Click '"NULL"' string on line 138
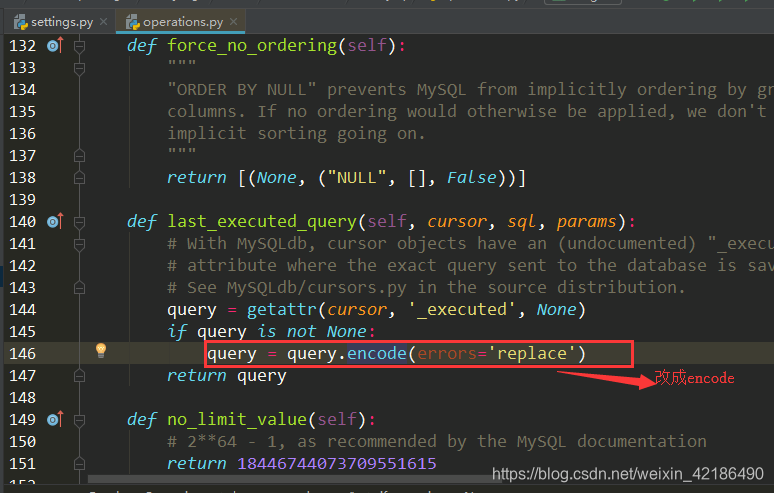 (x=356, y=178)
